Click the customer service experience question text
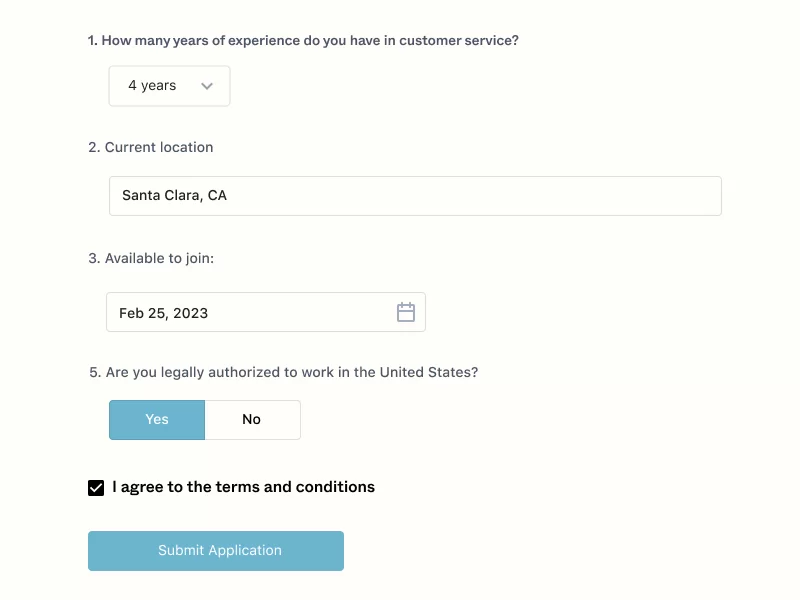The image size is (800, 600). pos(303,41)
